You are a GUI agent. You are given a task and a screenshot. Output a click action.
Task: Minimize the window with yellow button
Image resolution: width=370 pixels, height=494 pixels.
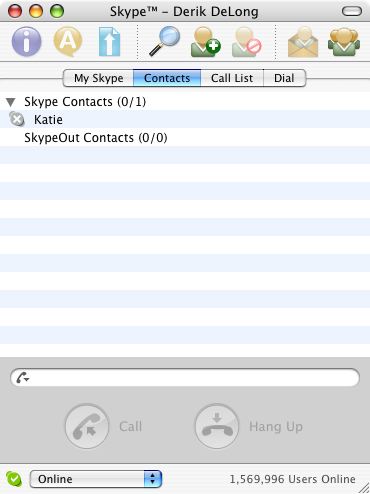36,11
